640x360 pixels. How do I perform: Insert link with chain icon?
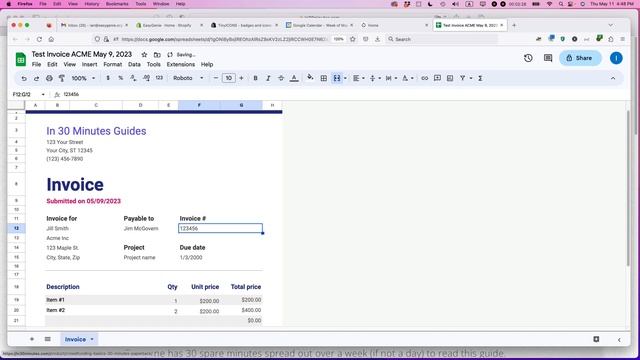point(424,78)
